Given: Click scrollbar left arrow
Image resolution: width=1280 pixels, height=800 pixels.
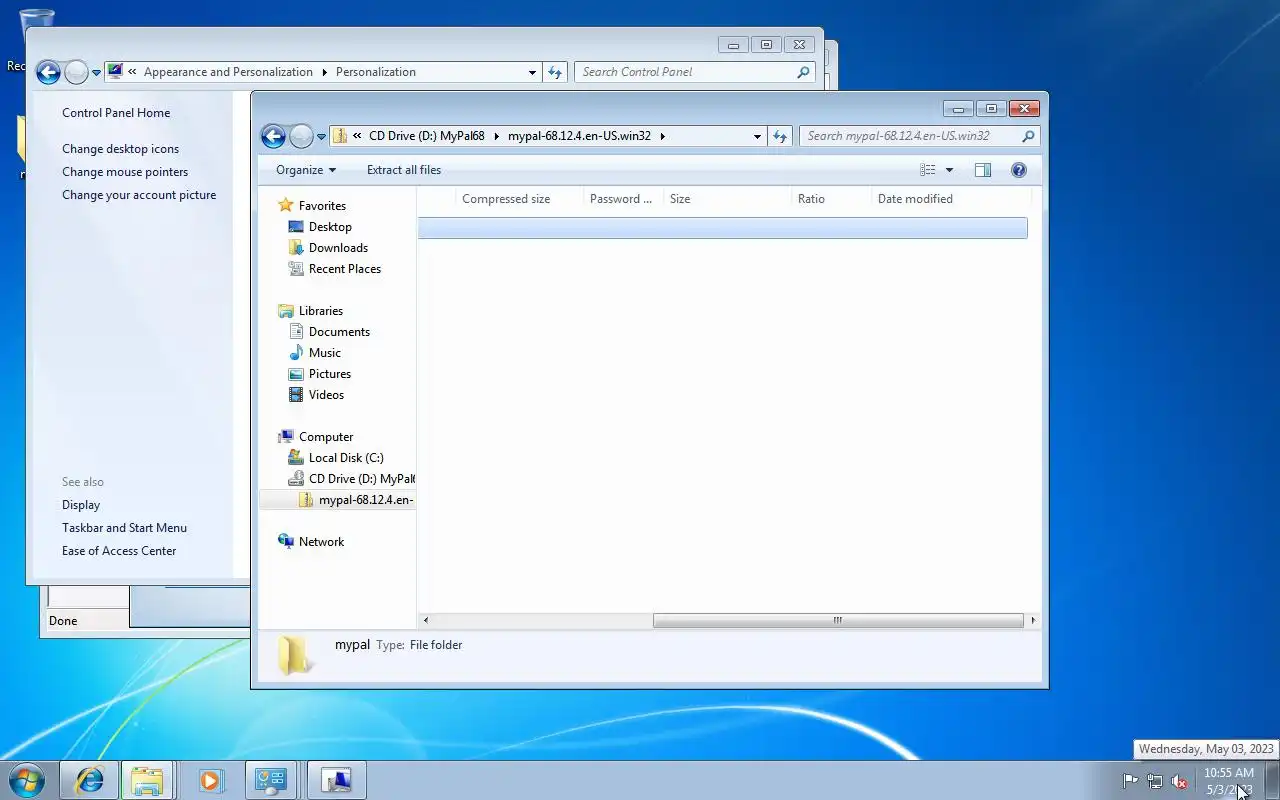Looking at the screenshot, I should coord(425,620).
